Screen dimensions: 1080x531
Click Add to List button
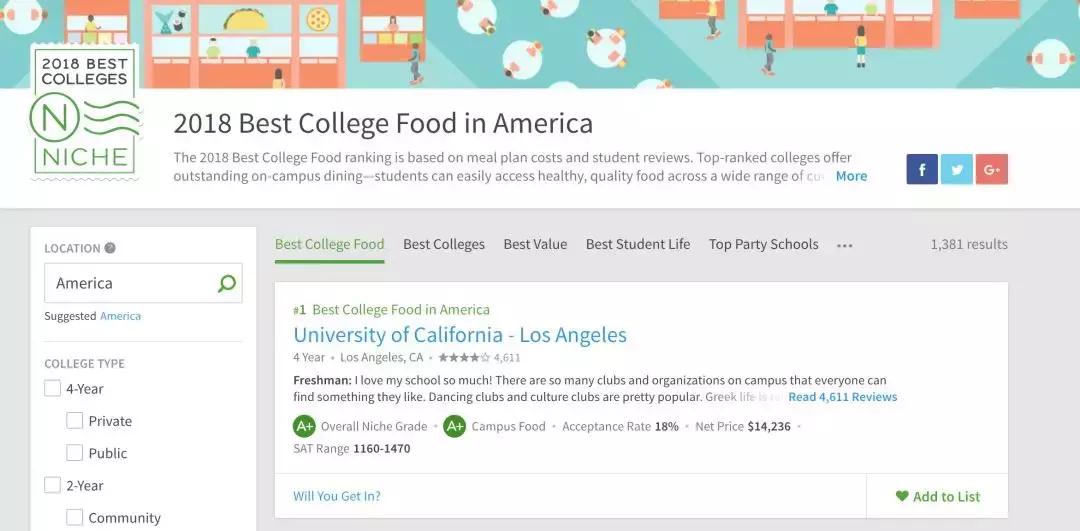(x=937, y=496)
